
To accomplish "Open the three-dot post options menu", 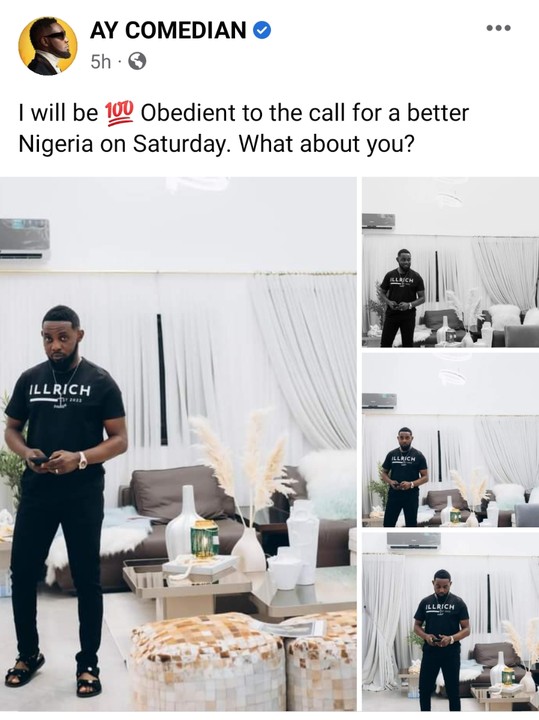I will (x=499, y=28).
